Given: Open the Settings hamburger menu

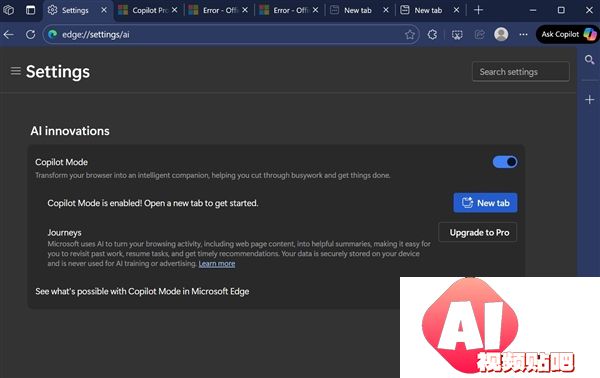Looking at the screenshot, I should [16, 71].
